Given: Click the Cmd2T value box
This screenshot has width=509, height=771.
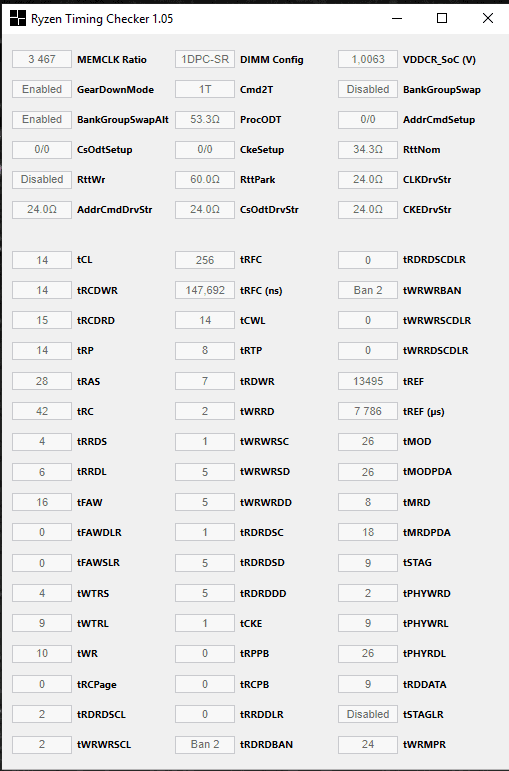Looking at the screenshot, I should (x=205, y=89).
